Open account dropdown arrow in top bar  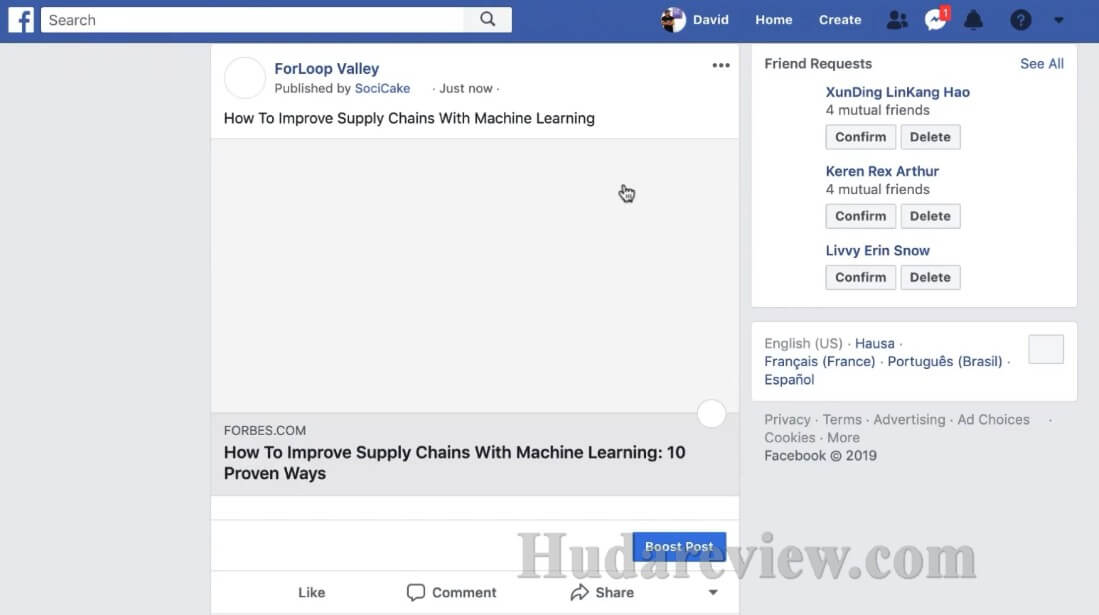coord(1058,20)
